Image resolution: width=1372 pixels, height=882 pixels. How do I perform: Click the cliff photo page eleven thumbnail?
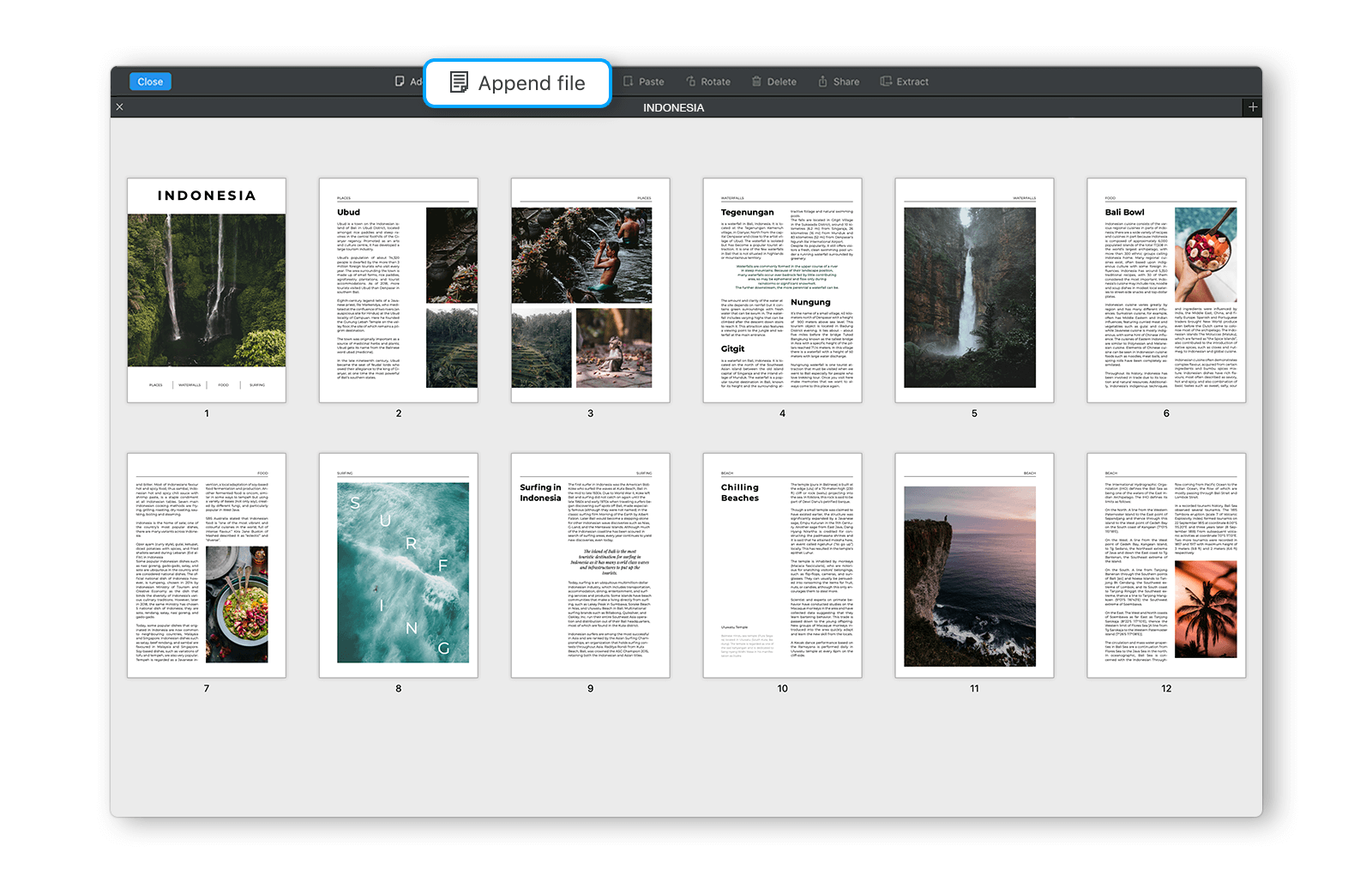tap(974, 566)
